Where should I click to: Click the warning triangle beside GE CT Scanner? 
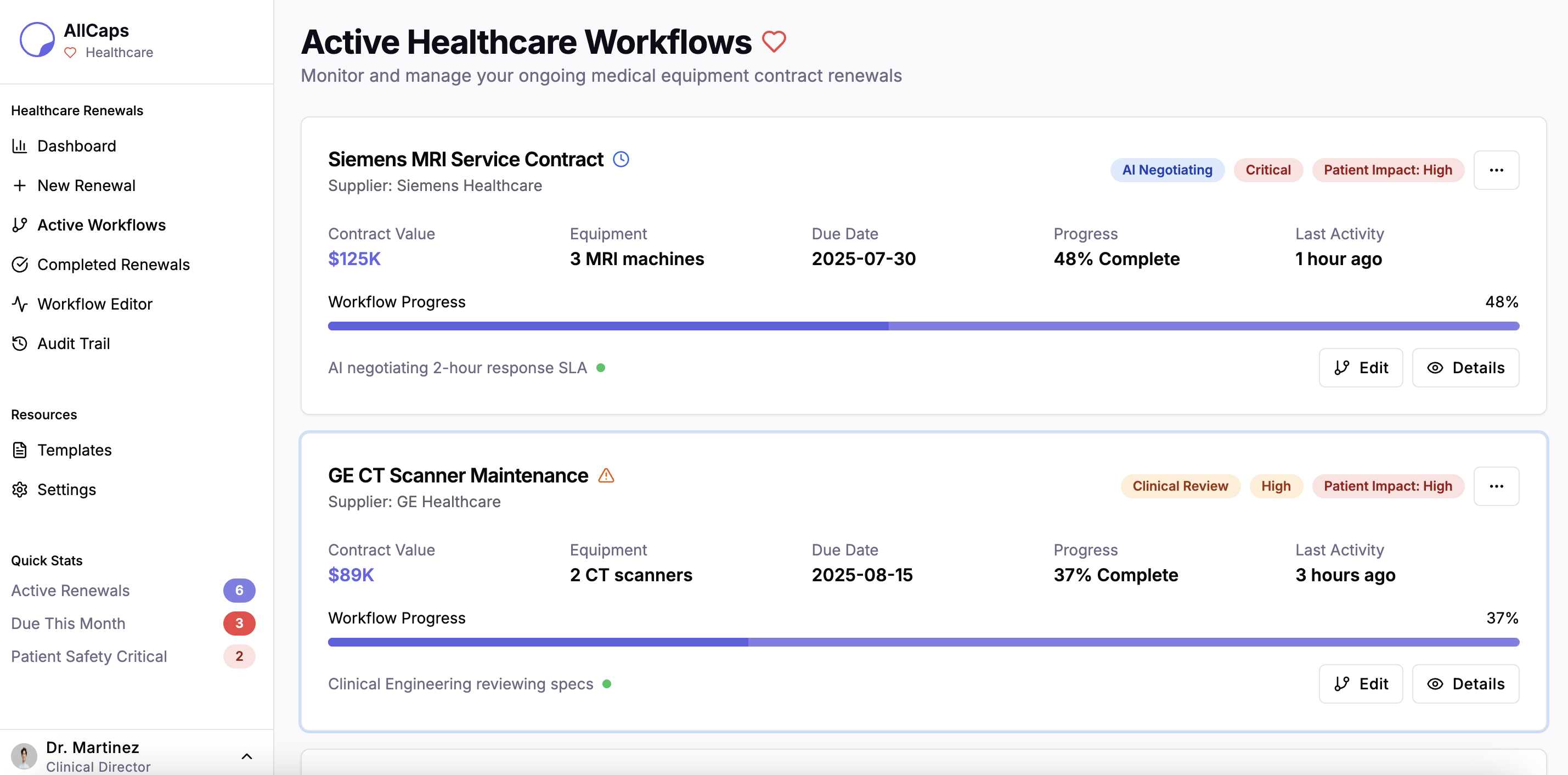(x=606, y=475)
